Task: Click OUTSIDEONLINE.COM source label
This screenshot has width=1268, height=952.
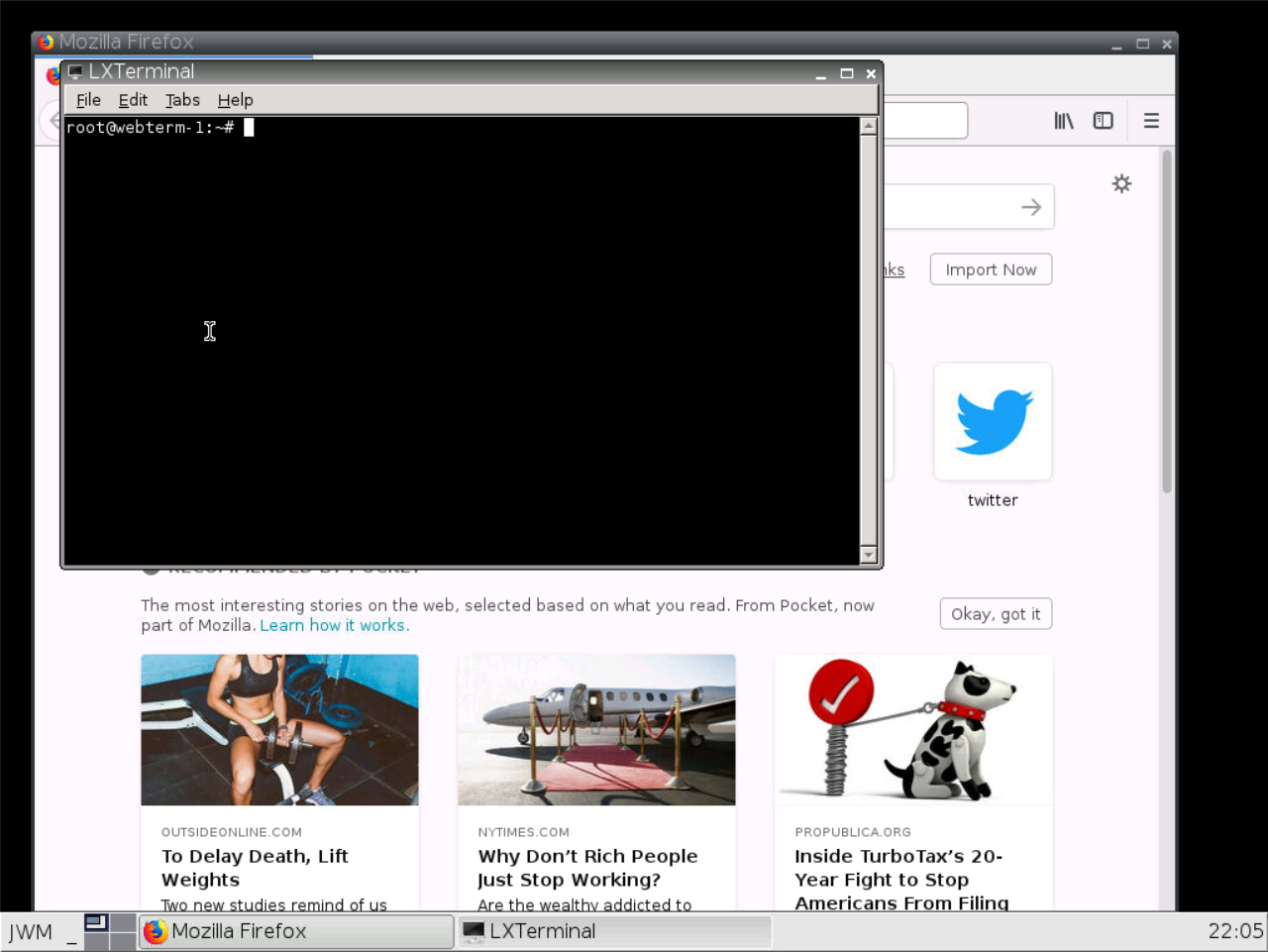Action: (x=232, y=832)
